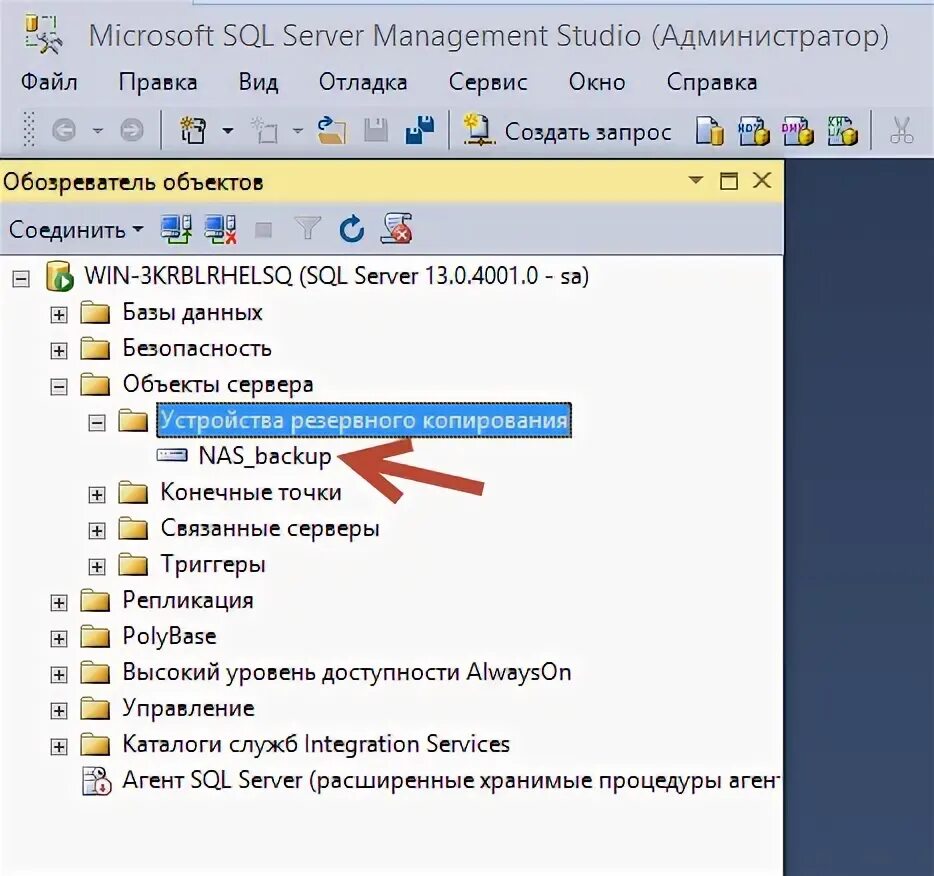
Task: Click the XMLA query toolbar icon
Action: (842, 131)
